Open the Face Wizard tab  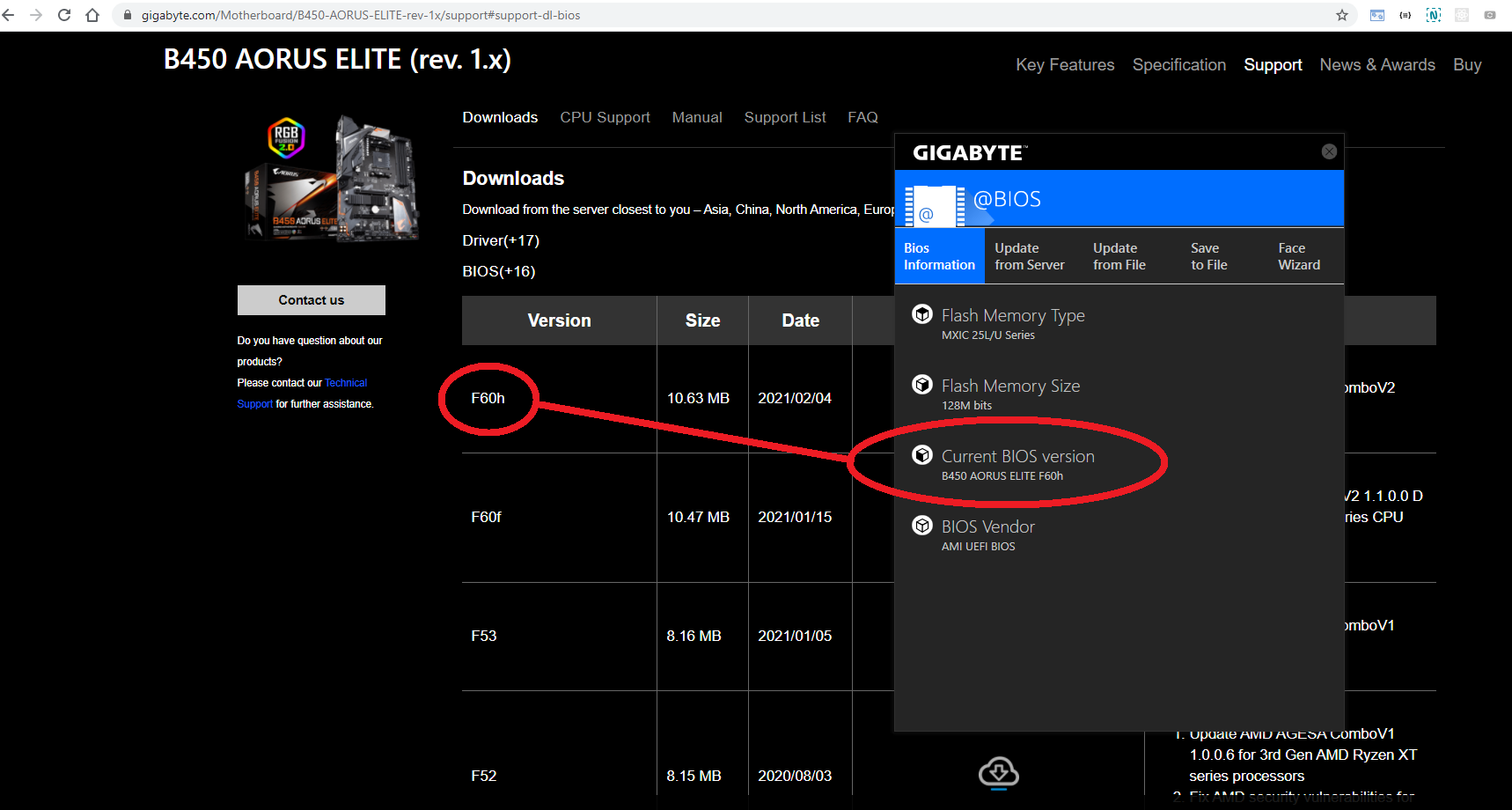pos(1299,256)
